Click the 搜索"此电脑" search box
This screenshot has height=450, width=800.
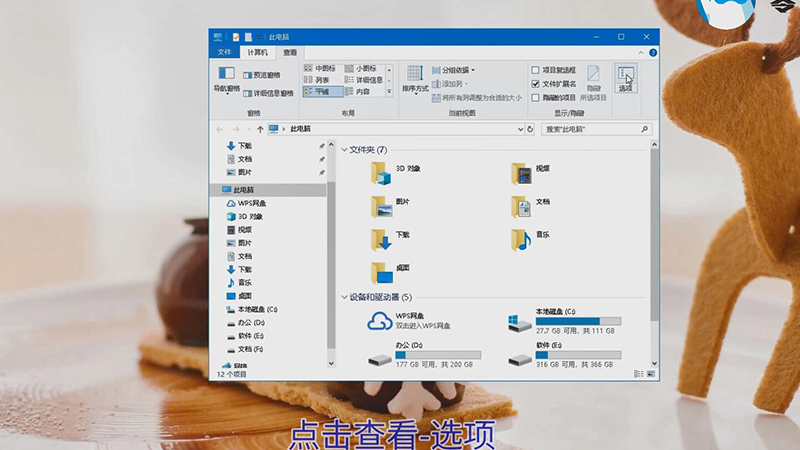coord(597,129)
